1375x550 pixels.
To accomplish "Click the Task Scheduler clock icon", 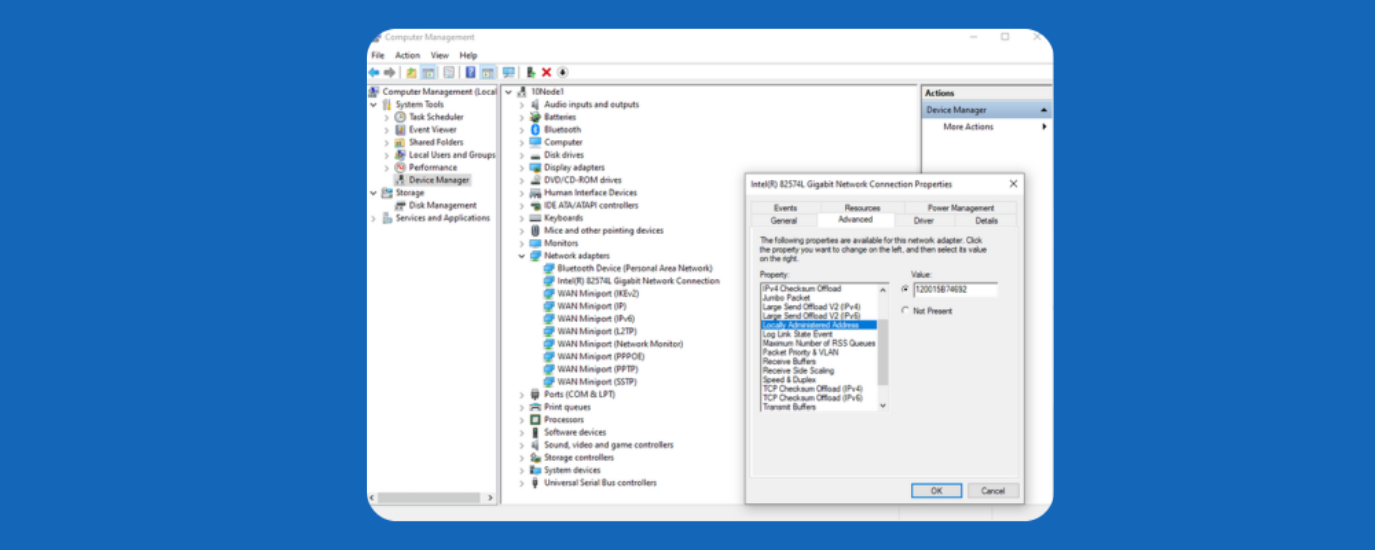I will click(x=400, y=117).
